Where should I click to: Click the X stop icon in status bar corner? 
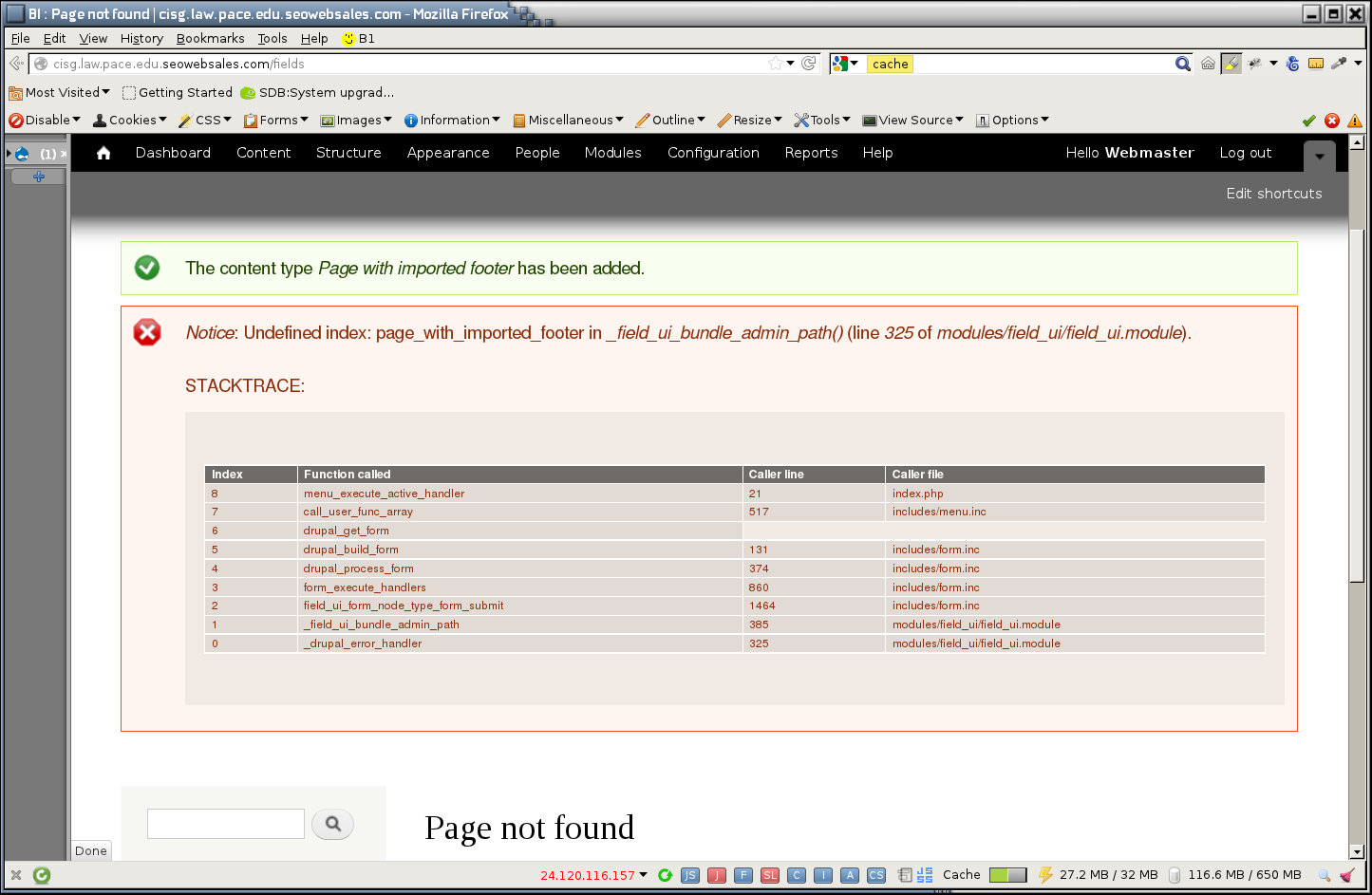pyautogui.click(x=16, y=875)
